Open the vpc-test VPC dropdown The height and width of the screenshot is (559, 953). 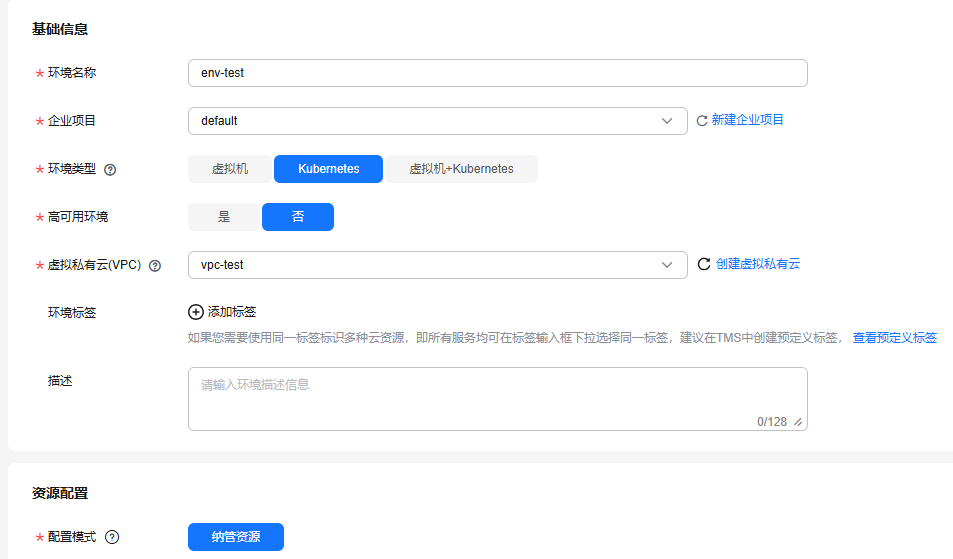tap(438, 265)
